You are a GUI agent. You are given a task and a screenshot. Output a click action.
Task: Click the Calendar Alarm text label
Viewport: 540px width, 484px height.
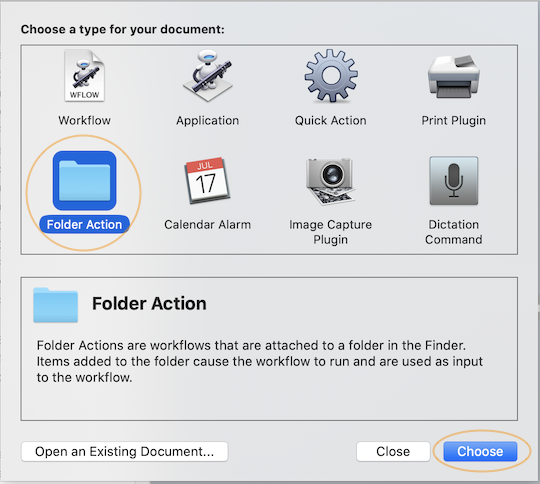208,225
